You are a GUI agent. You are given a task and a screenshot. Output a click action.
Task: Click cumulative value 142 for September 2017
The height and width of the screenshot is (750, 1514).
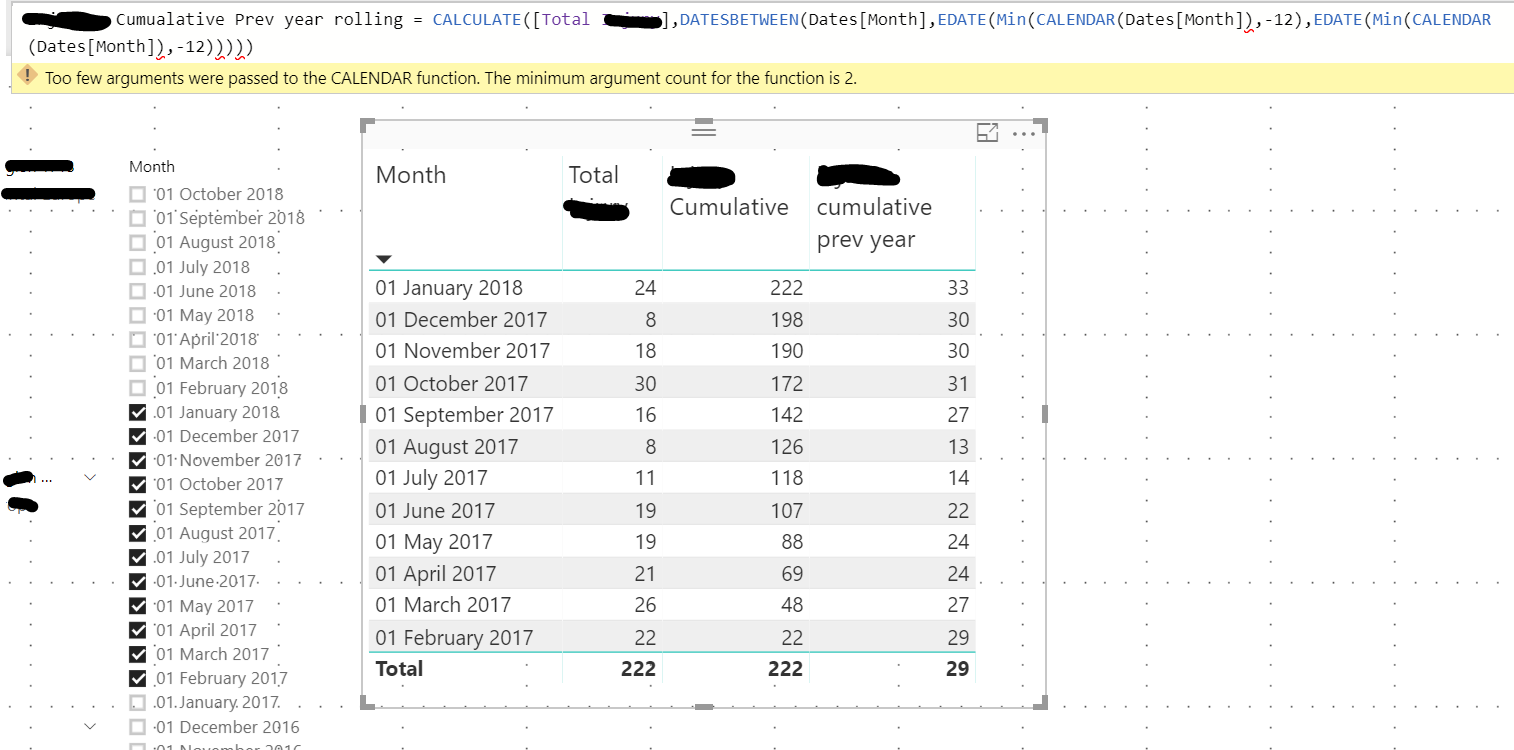787,415
